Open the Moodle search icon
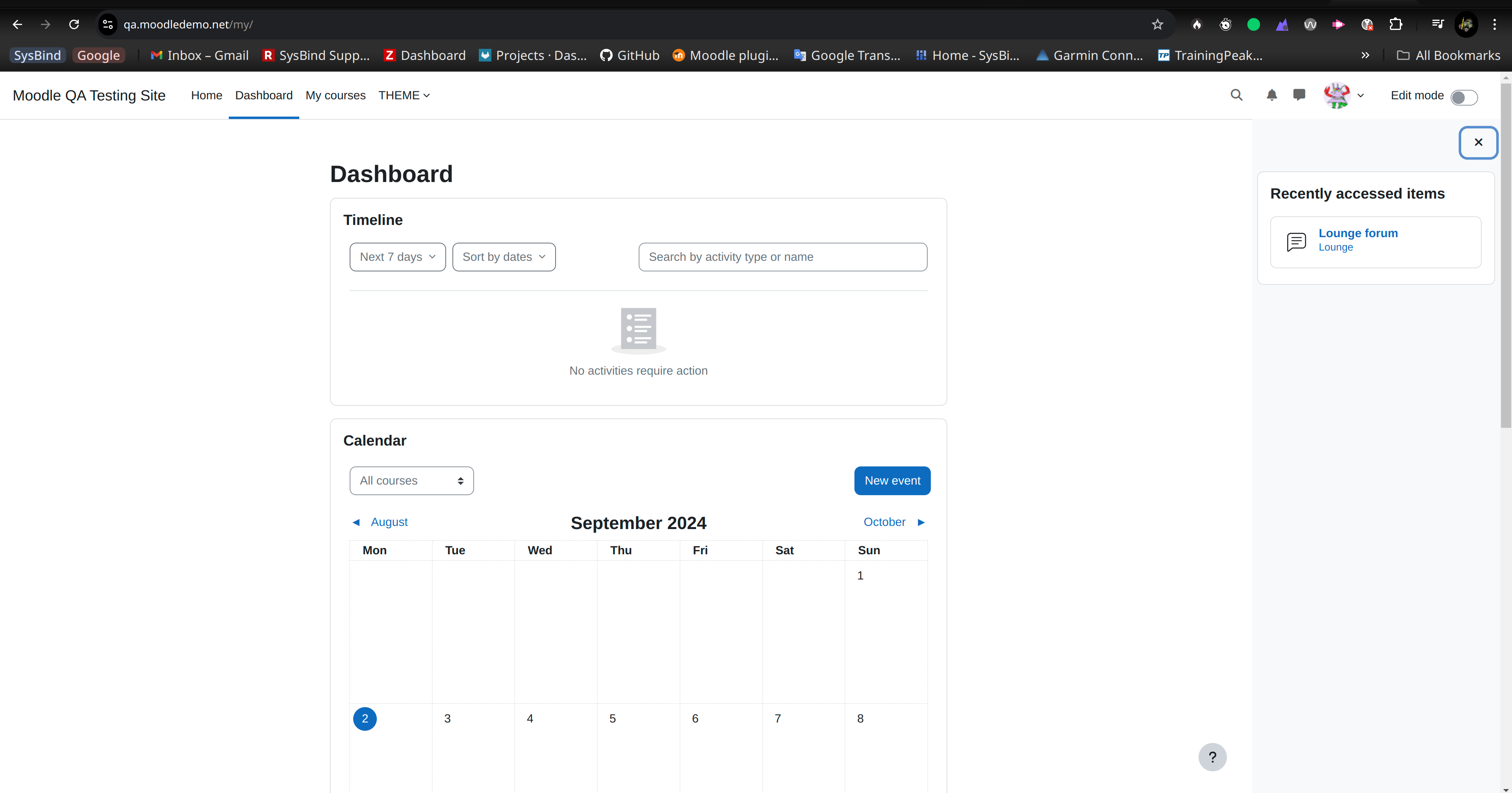The width and height of the screenshot is (1512, 793). [1236, 95]
